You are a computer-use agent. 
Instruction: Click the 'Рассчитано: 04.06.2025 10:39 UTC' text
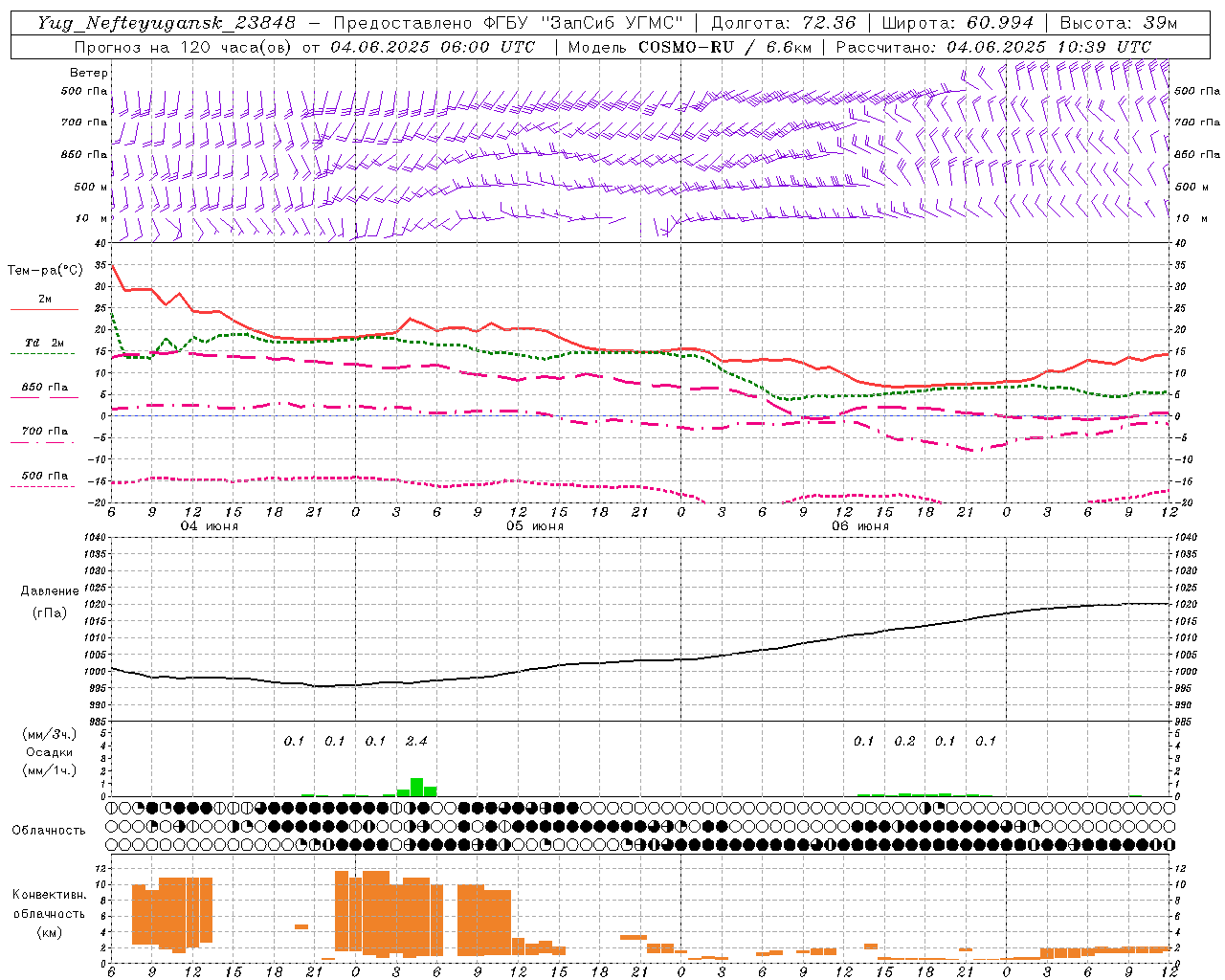(x=993, y=47)
